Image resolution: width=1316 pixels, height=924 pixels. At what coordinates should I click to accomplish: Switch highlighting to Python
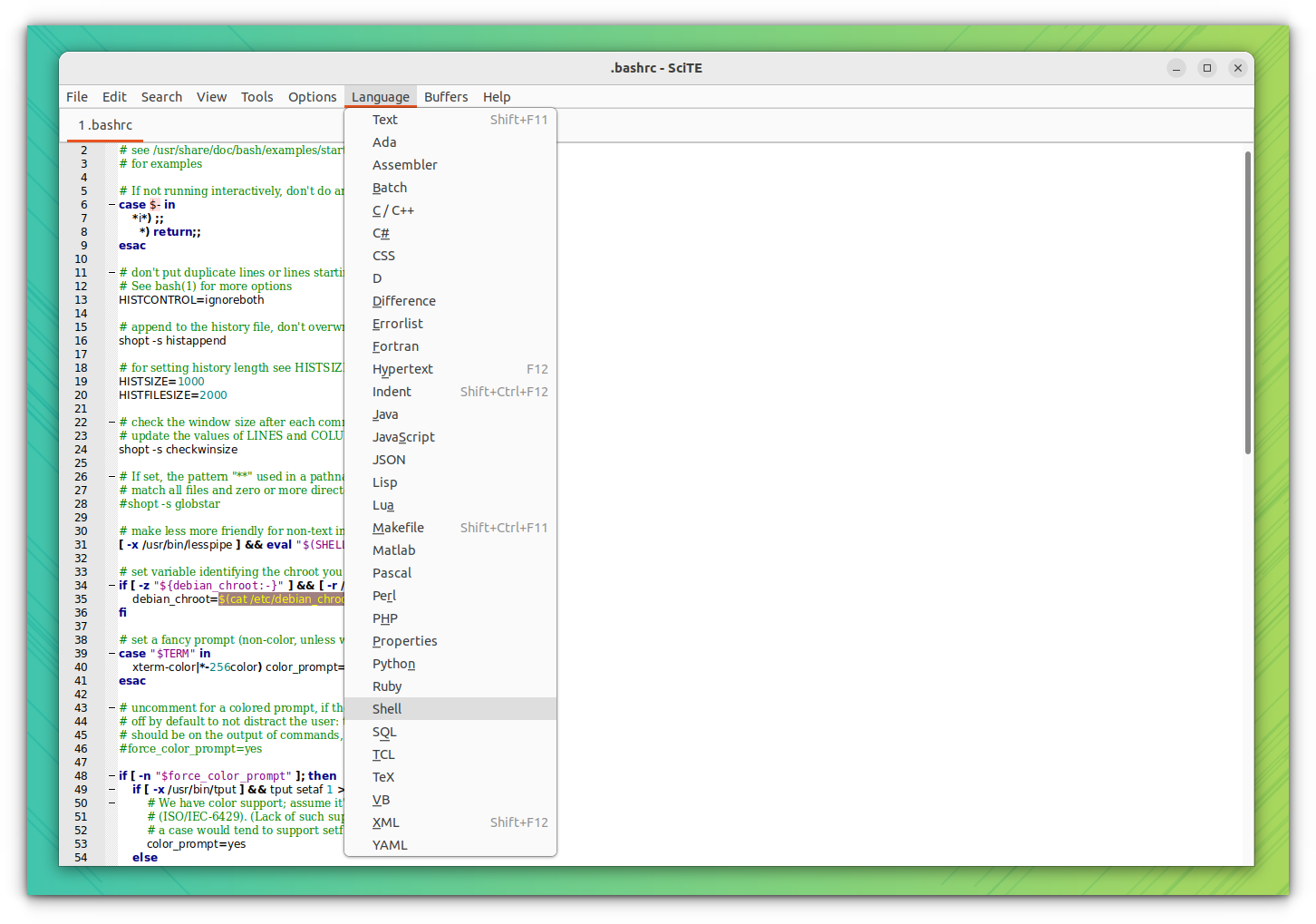click(393, 664)
